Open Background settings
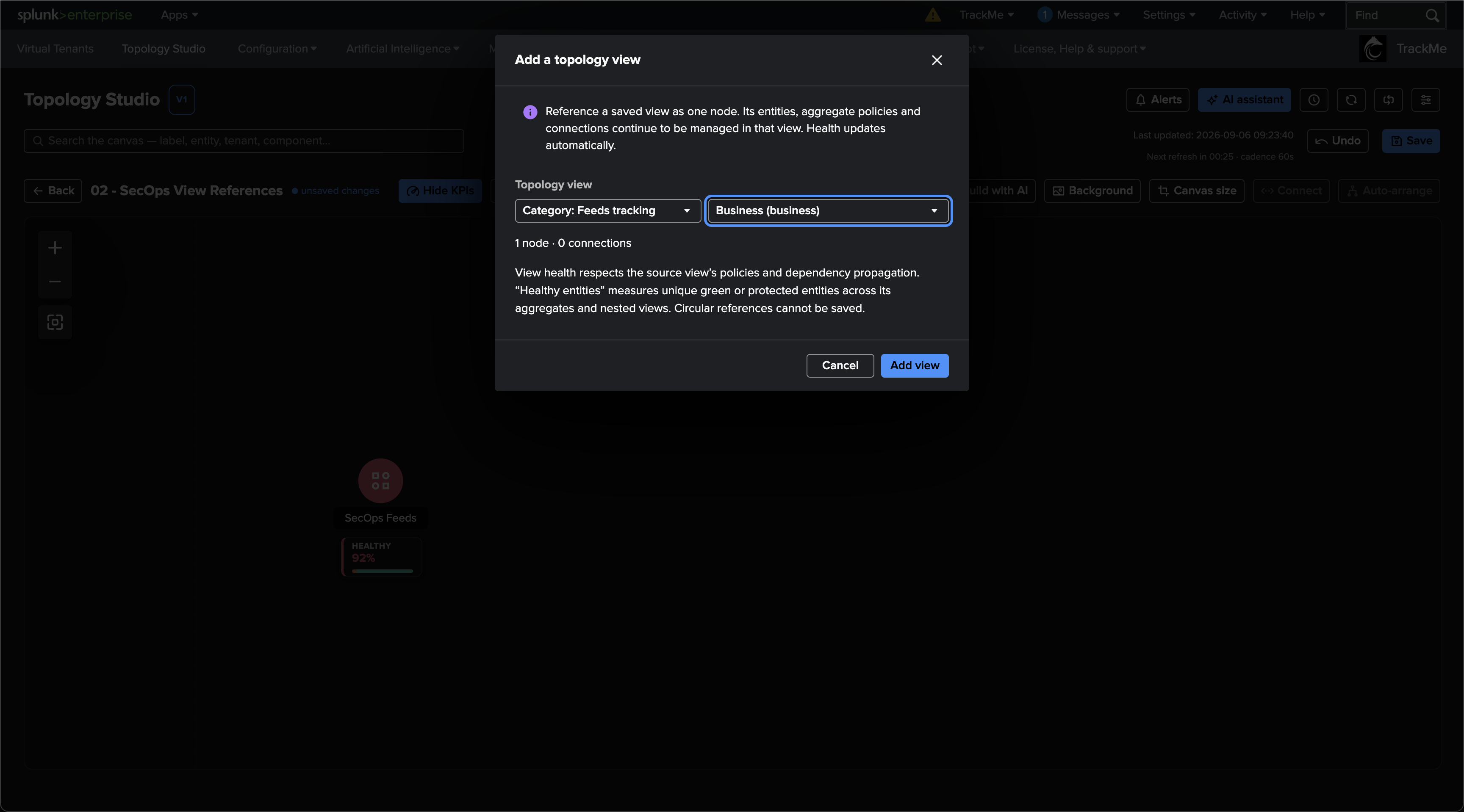Viewport: 1464px width, 812px height. (1092, 191)
